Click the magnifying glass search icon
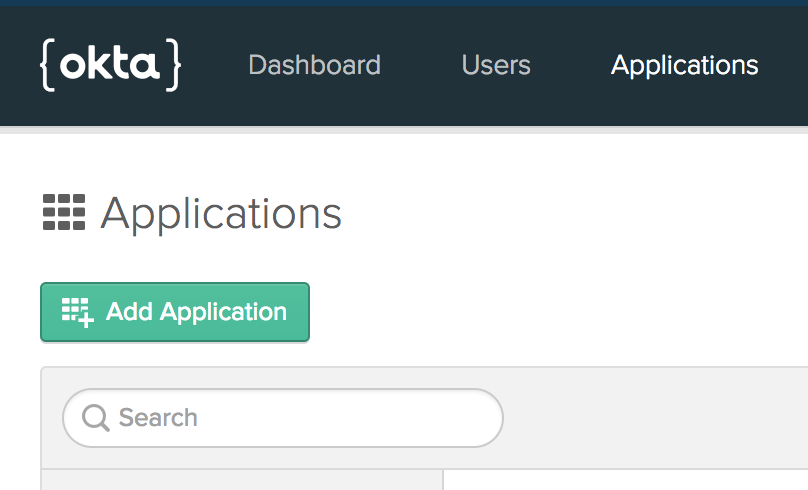 click(96, 418)
